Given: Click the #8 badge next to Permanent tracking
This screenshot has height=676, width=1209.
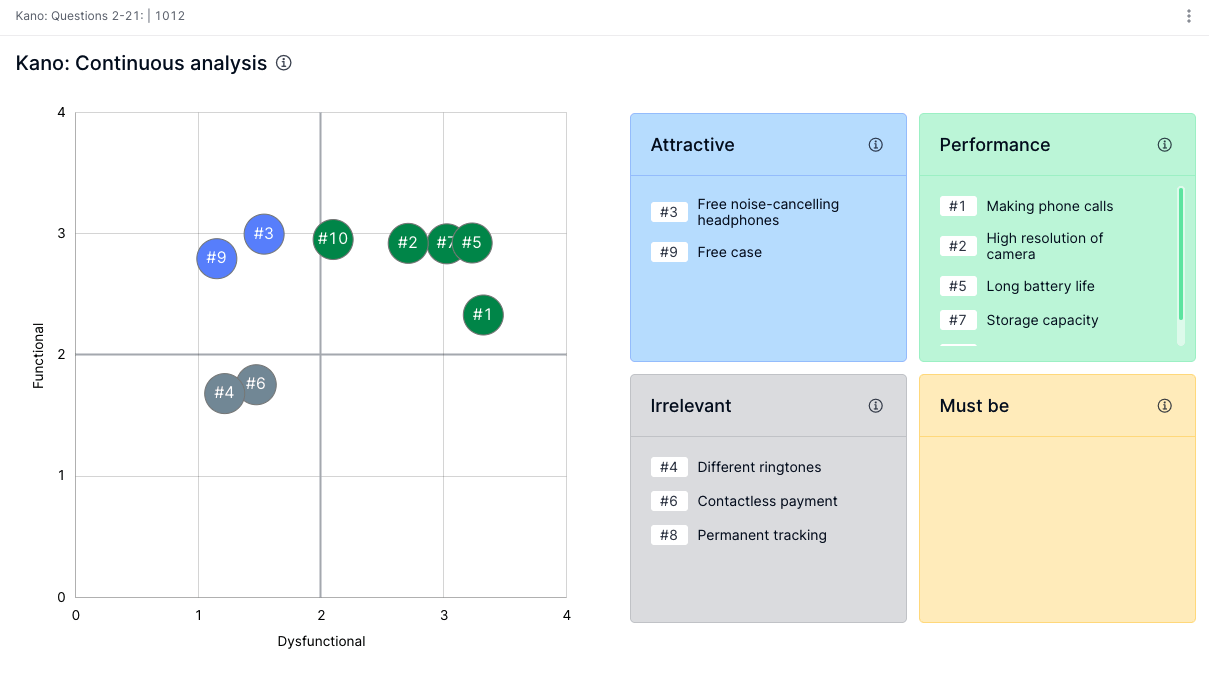Looking at the screenshot, I should 669,535.
